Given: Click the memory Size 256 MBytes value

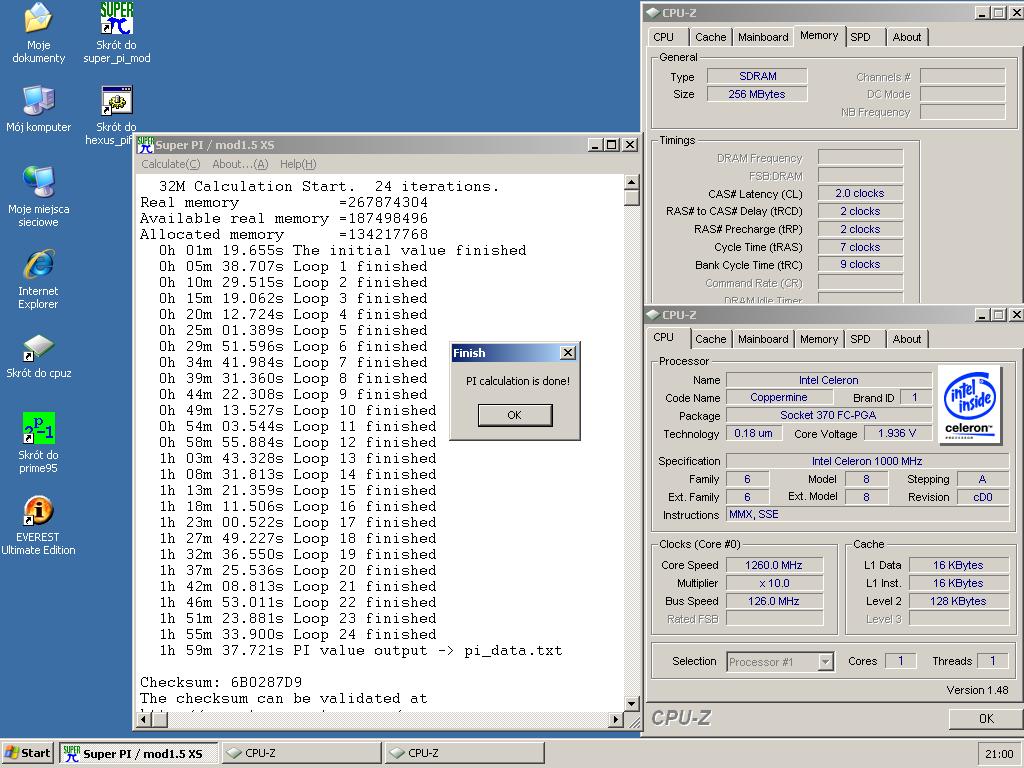Looking at the screenshot, I should pos(758,94).
